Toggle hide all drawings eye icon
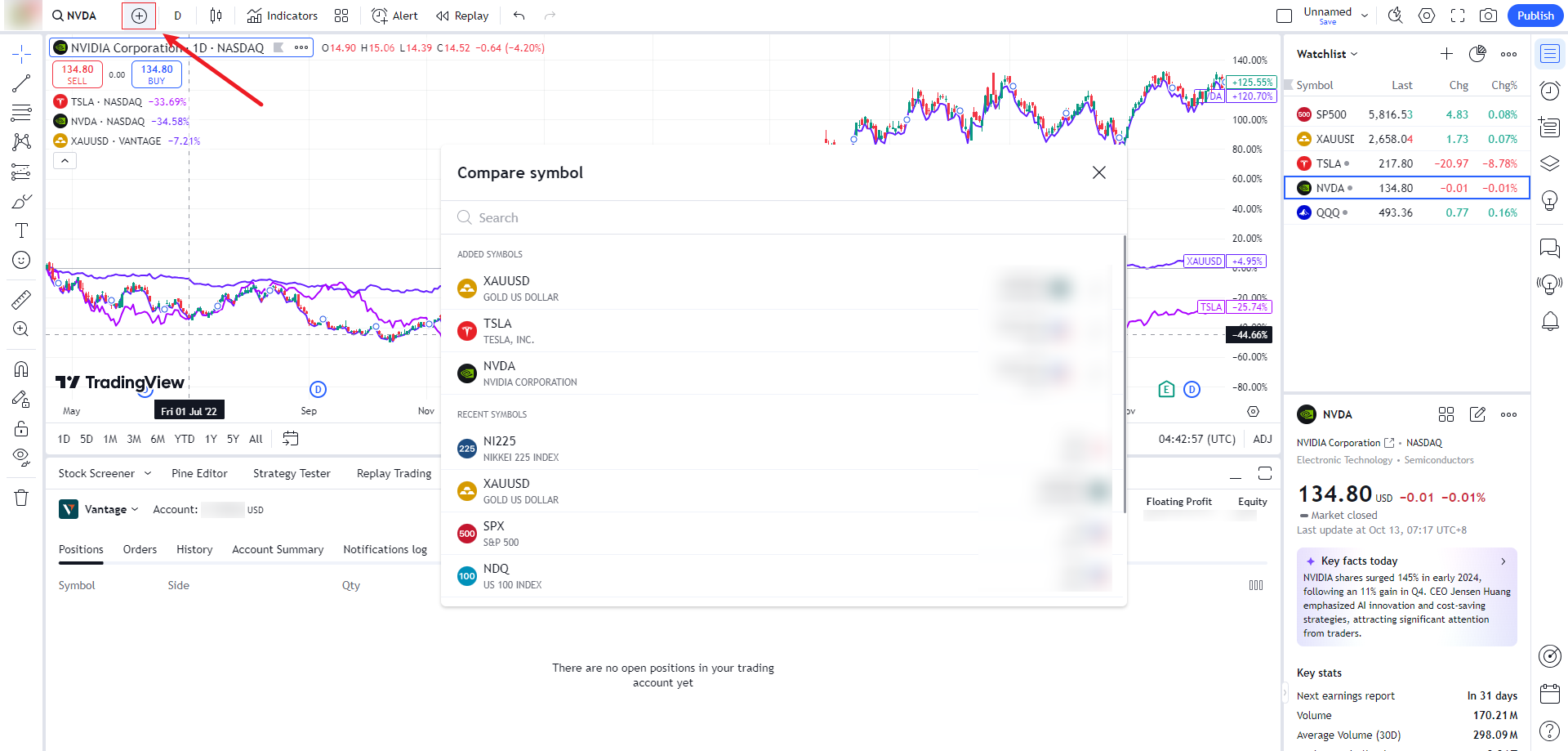Screen dimensions: 1568x751 coord(21,456)
